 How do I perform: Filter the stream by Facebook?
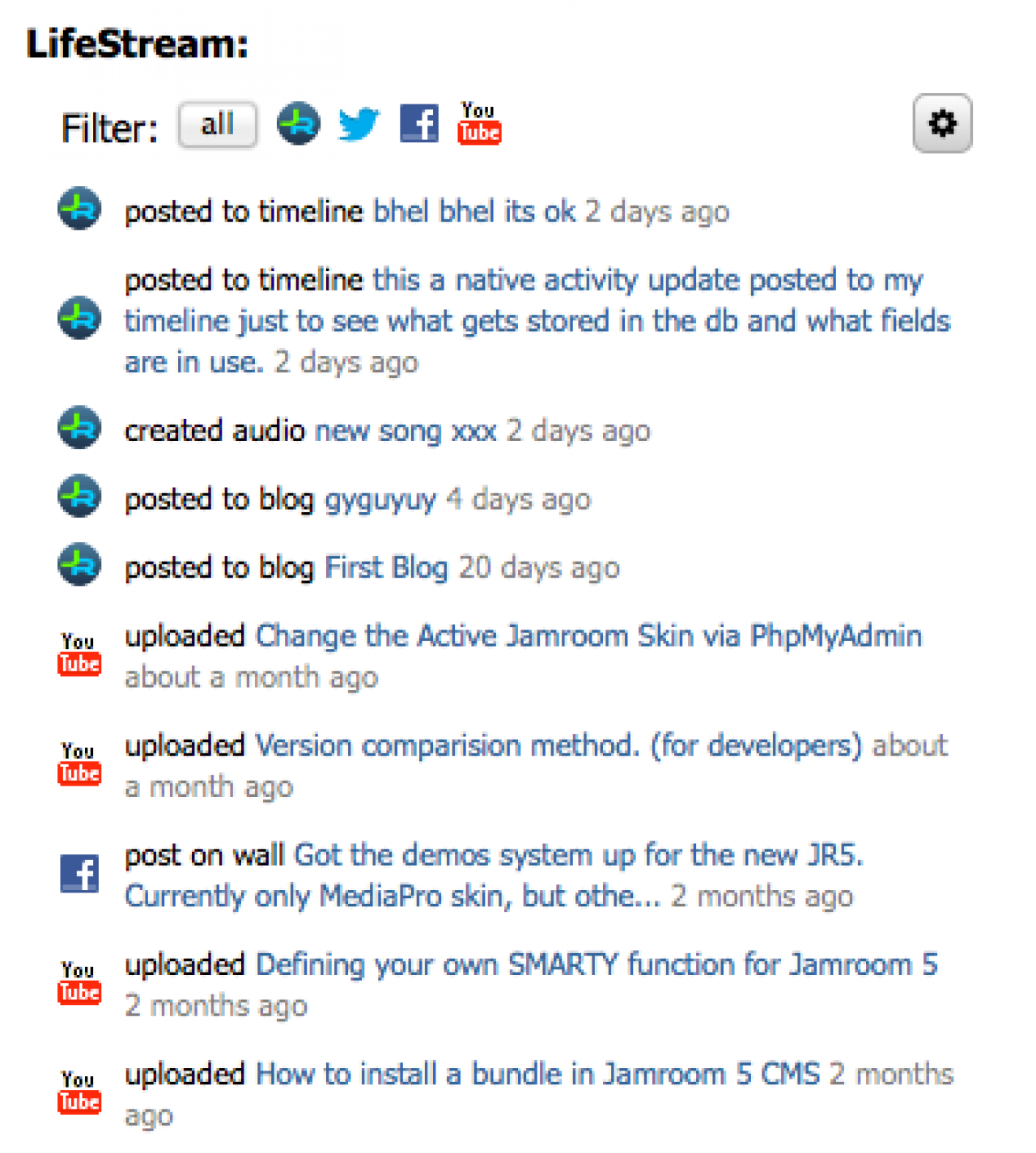click(419, 124)
